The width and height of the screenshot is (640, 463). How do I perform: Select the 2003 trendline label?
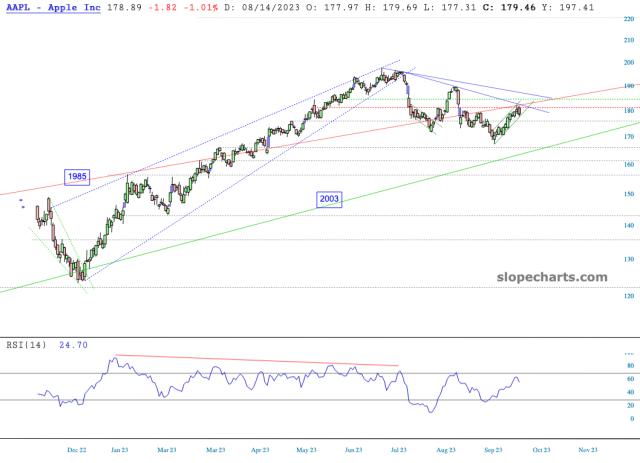point(329,199)
